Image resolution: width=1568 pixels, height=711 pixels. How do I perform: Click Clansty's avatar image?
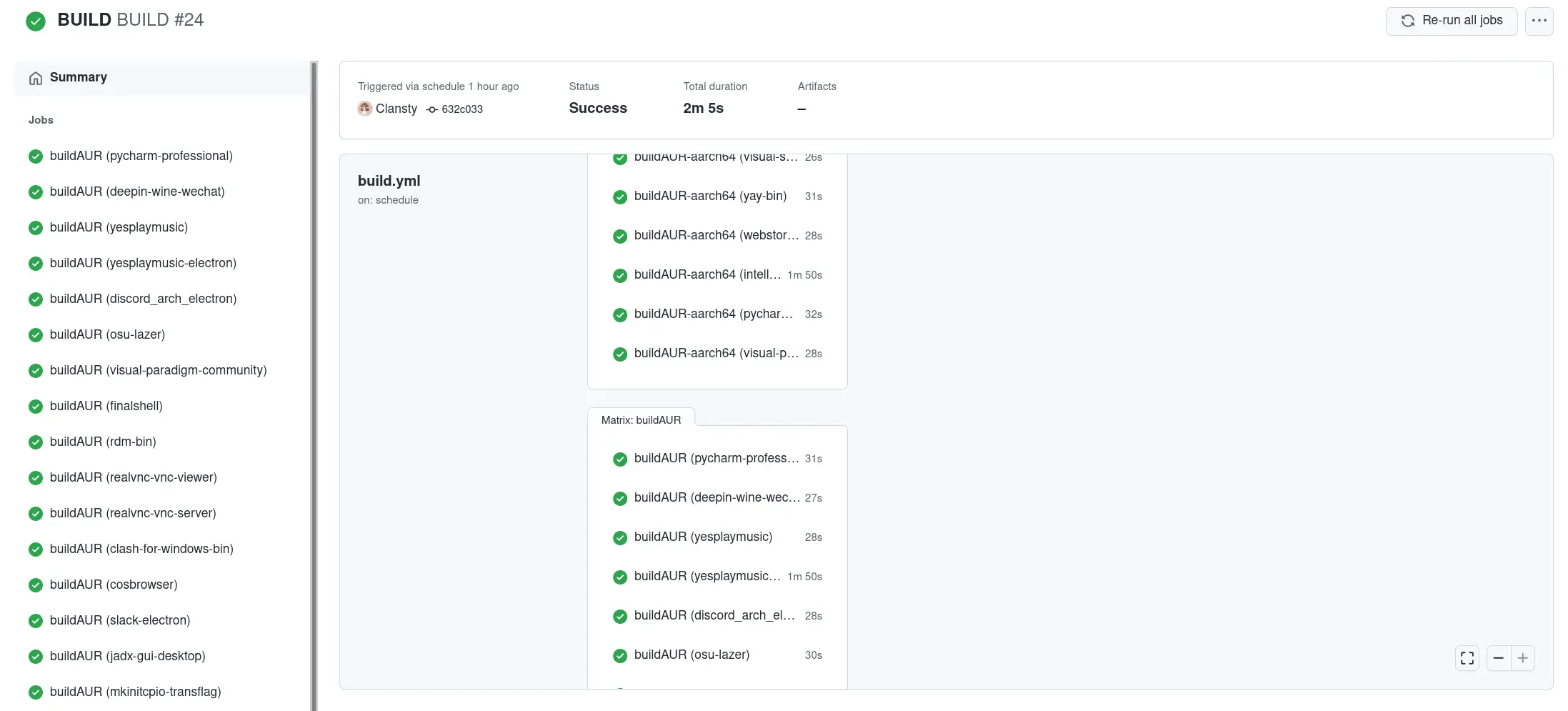click(x=365, y=109)
